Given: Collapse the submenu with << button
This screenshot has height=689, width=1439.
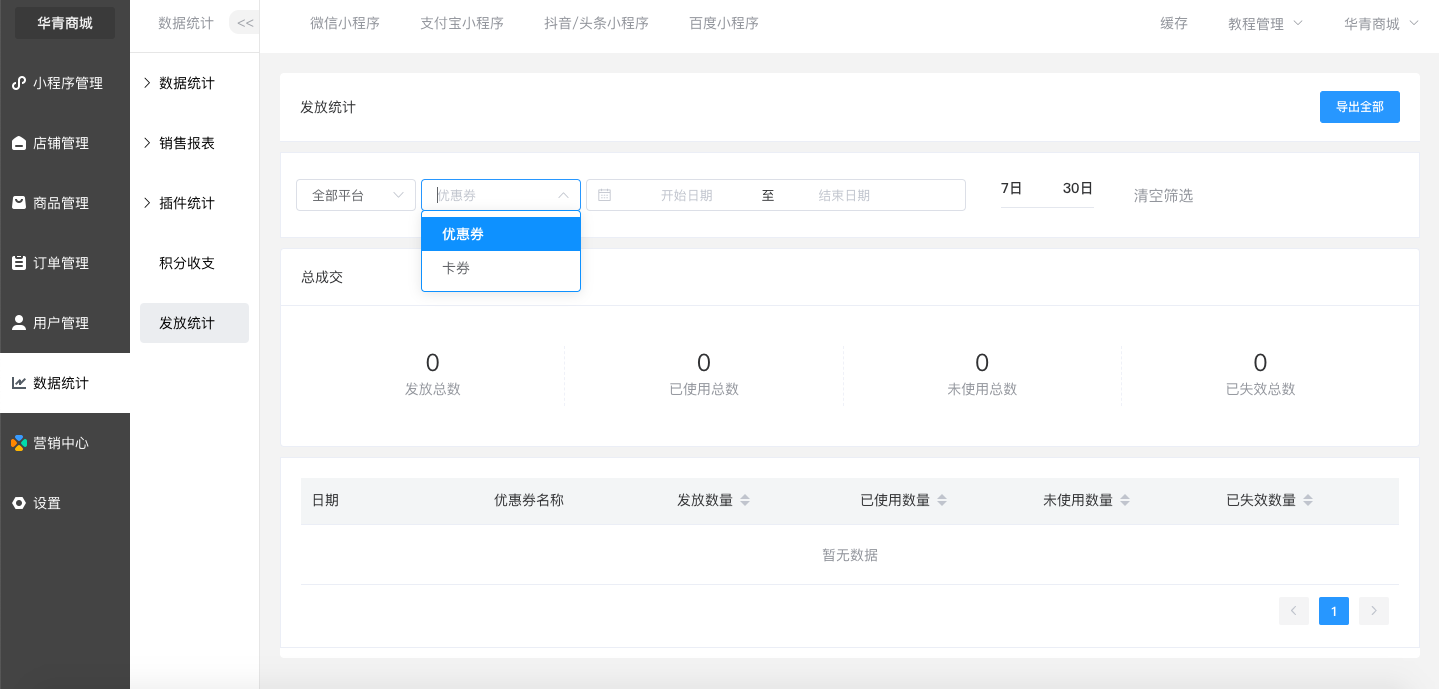Looking at the screenshot, I should pos(244,23).
